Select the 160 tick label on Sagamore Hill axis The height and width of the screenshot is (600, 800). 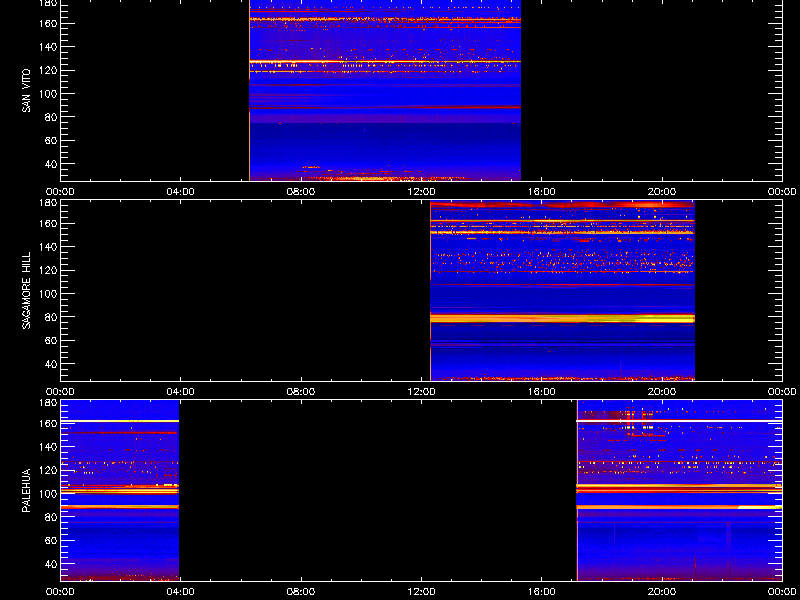click(49, 223)
